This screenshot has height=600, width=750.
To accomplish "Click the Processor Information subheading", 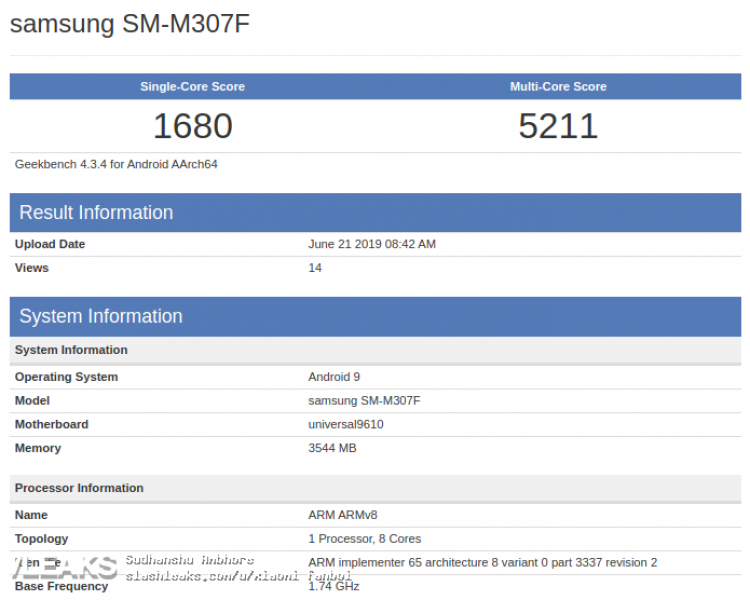I will (x=79, y=488).
